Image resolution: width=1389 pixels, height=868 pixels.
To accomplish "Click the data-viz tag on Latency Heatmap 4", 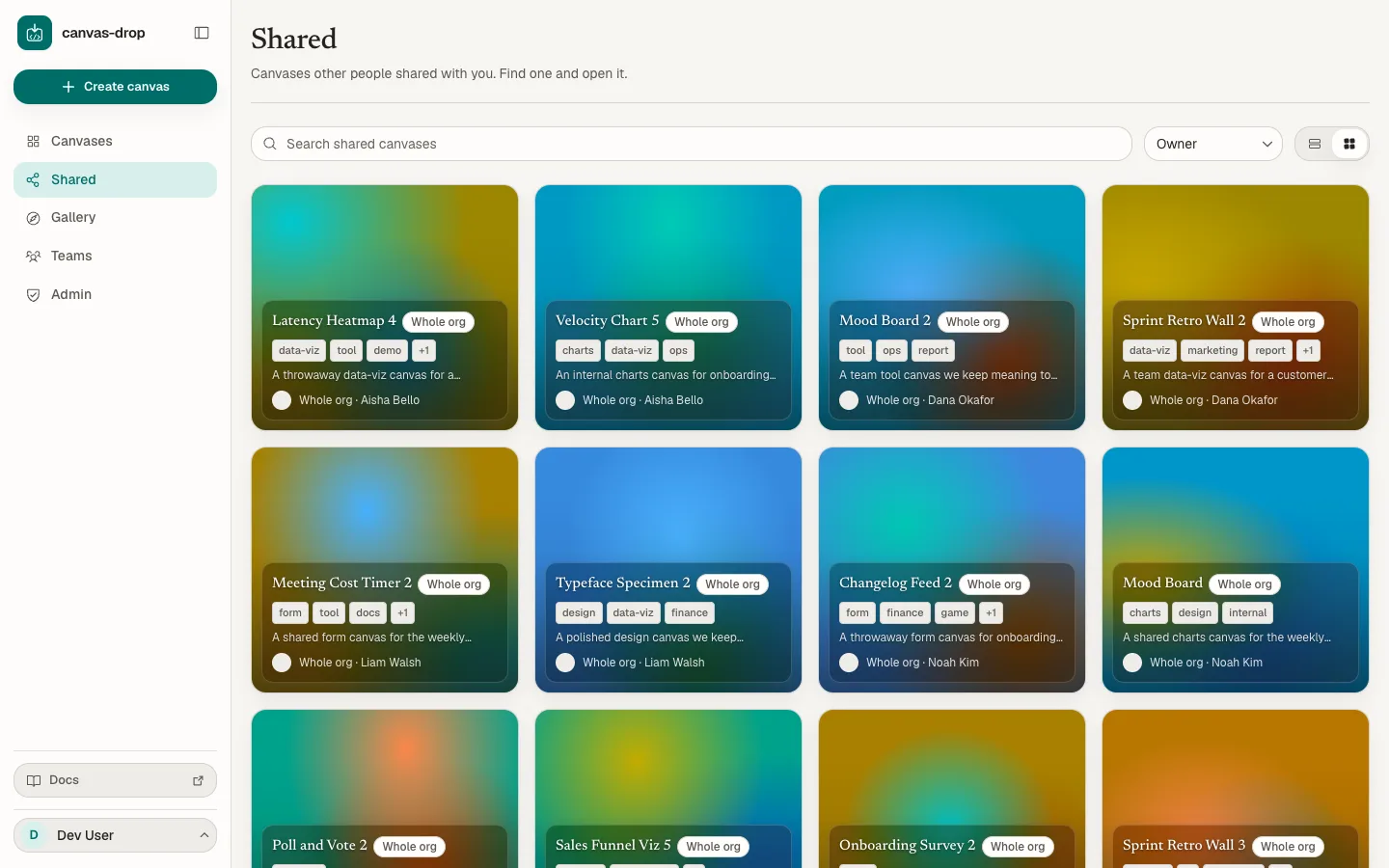I will pyautogui.click(x=299, y=351).
